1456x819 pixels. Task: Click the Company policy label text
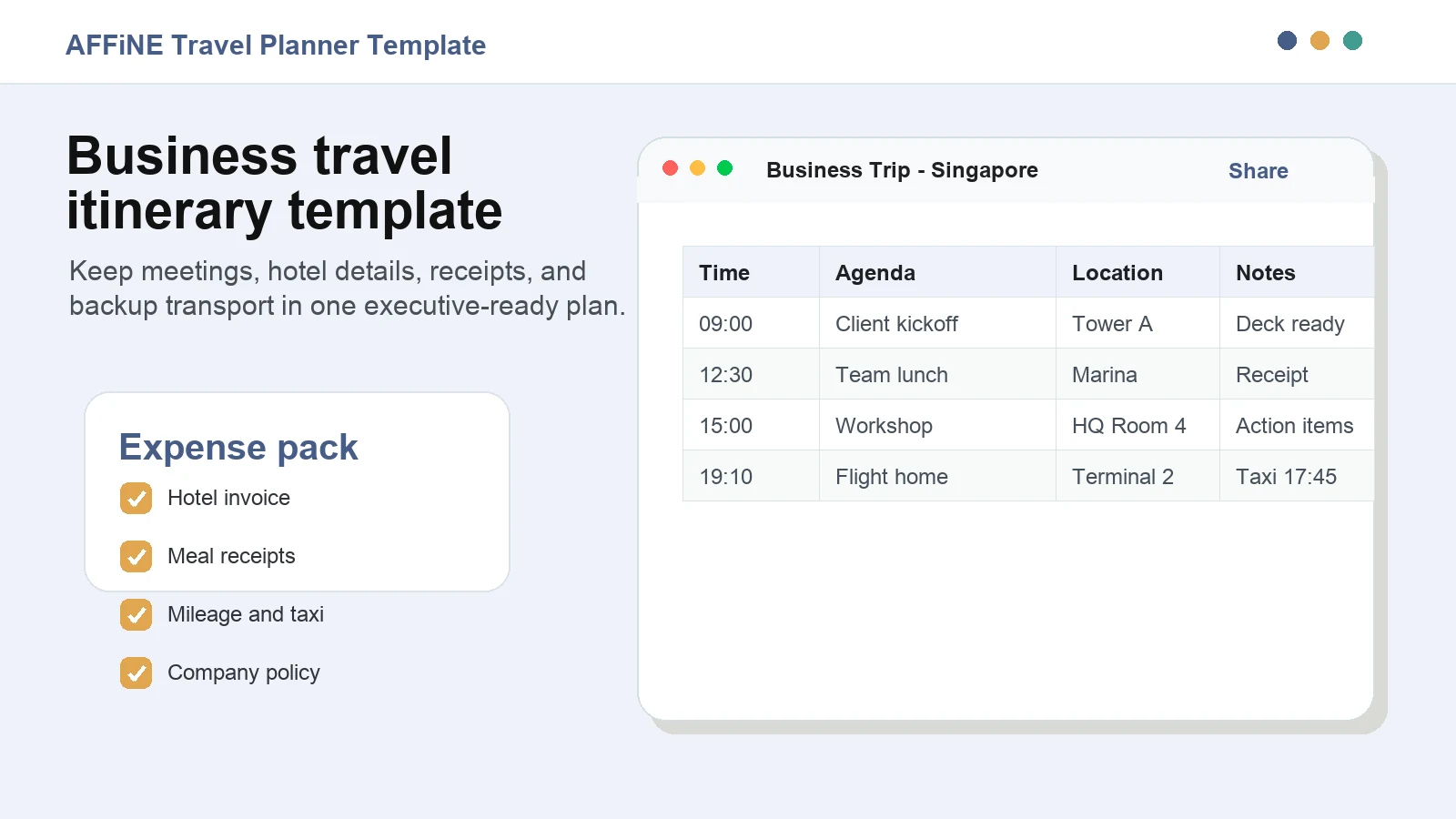[x=244, y=672]
